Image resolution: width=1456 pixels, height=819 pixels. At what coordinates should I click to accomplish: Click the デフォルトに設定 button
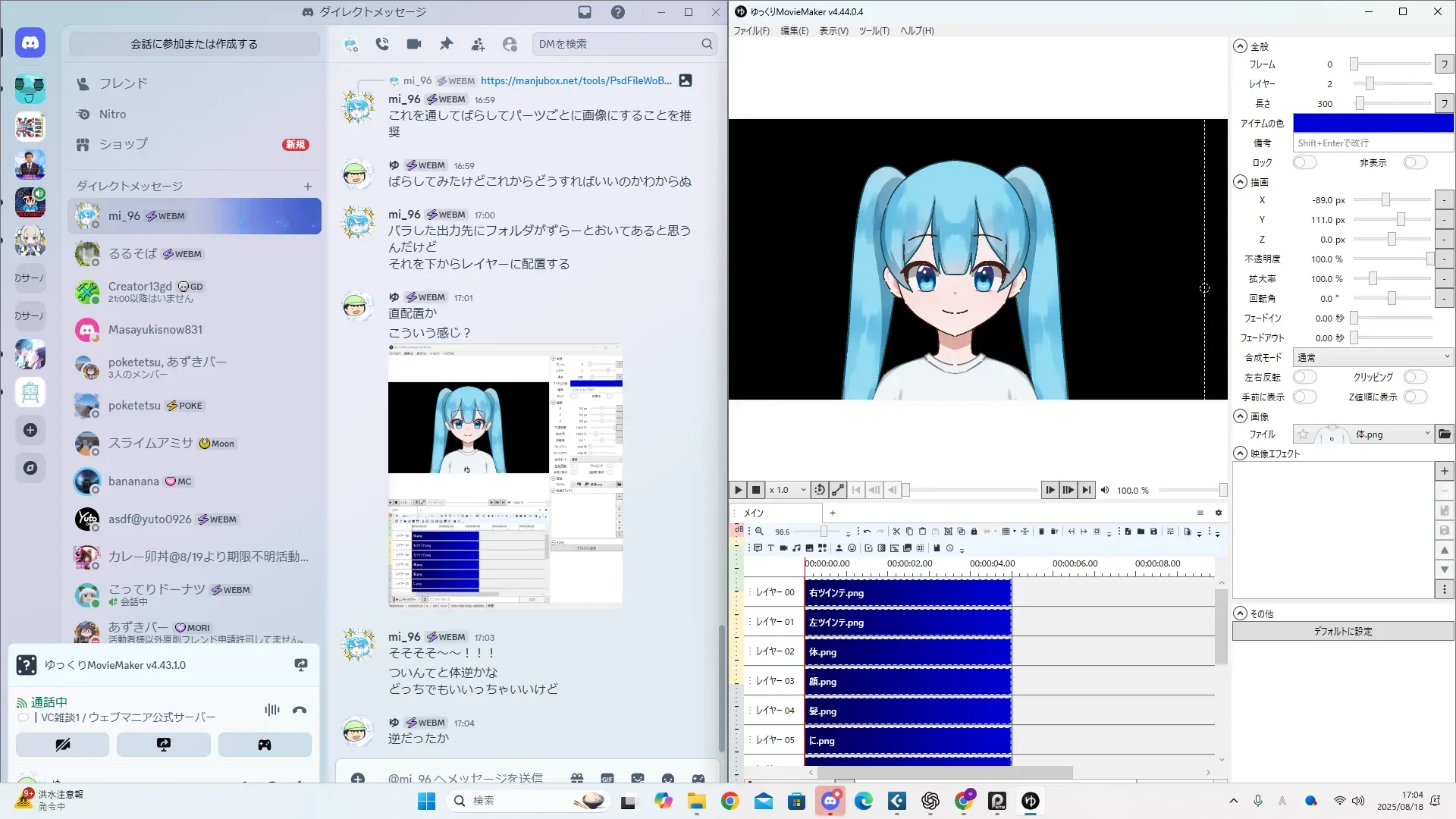coord(1342,631)
